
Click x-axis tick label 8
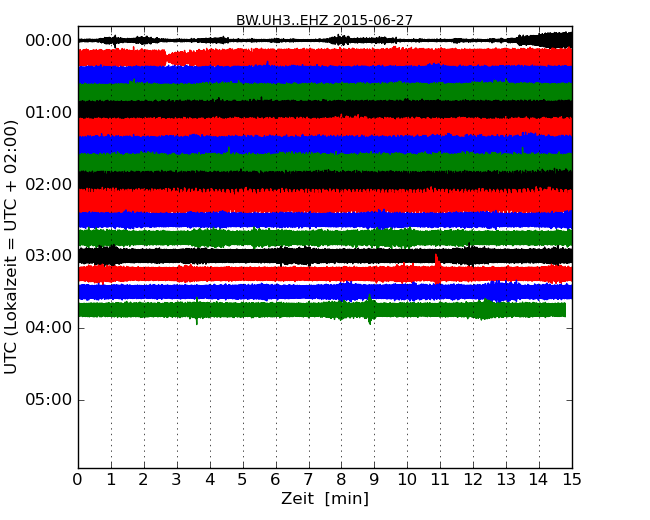pyautogui.click(x=342, y=480)
